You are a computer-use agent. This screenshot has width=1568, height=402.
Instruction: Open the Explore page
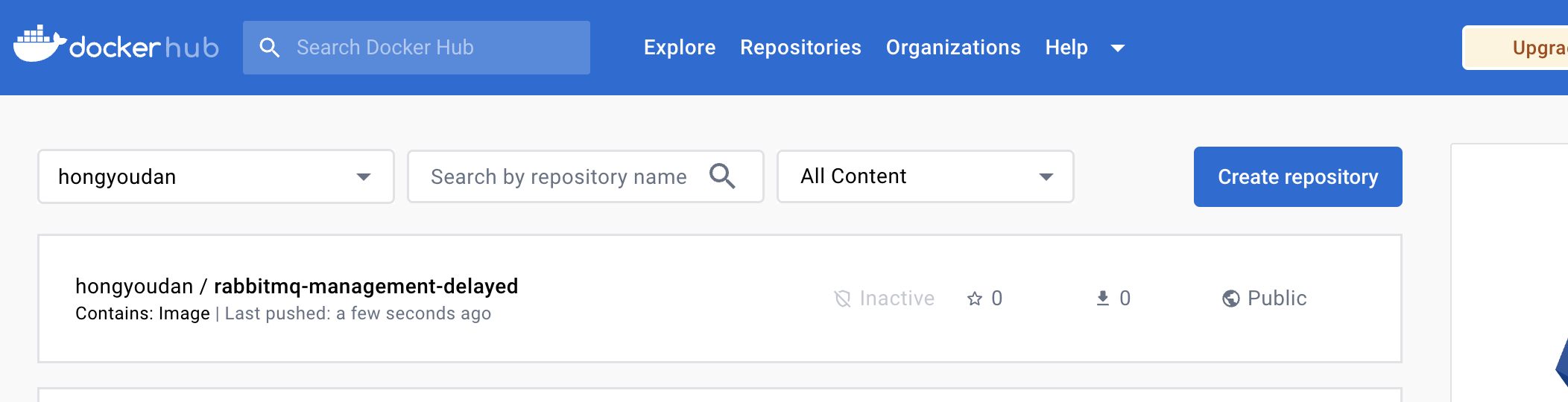coord(680,48)
